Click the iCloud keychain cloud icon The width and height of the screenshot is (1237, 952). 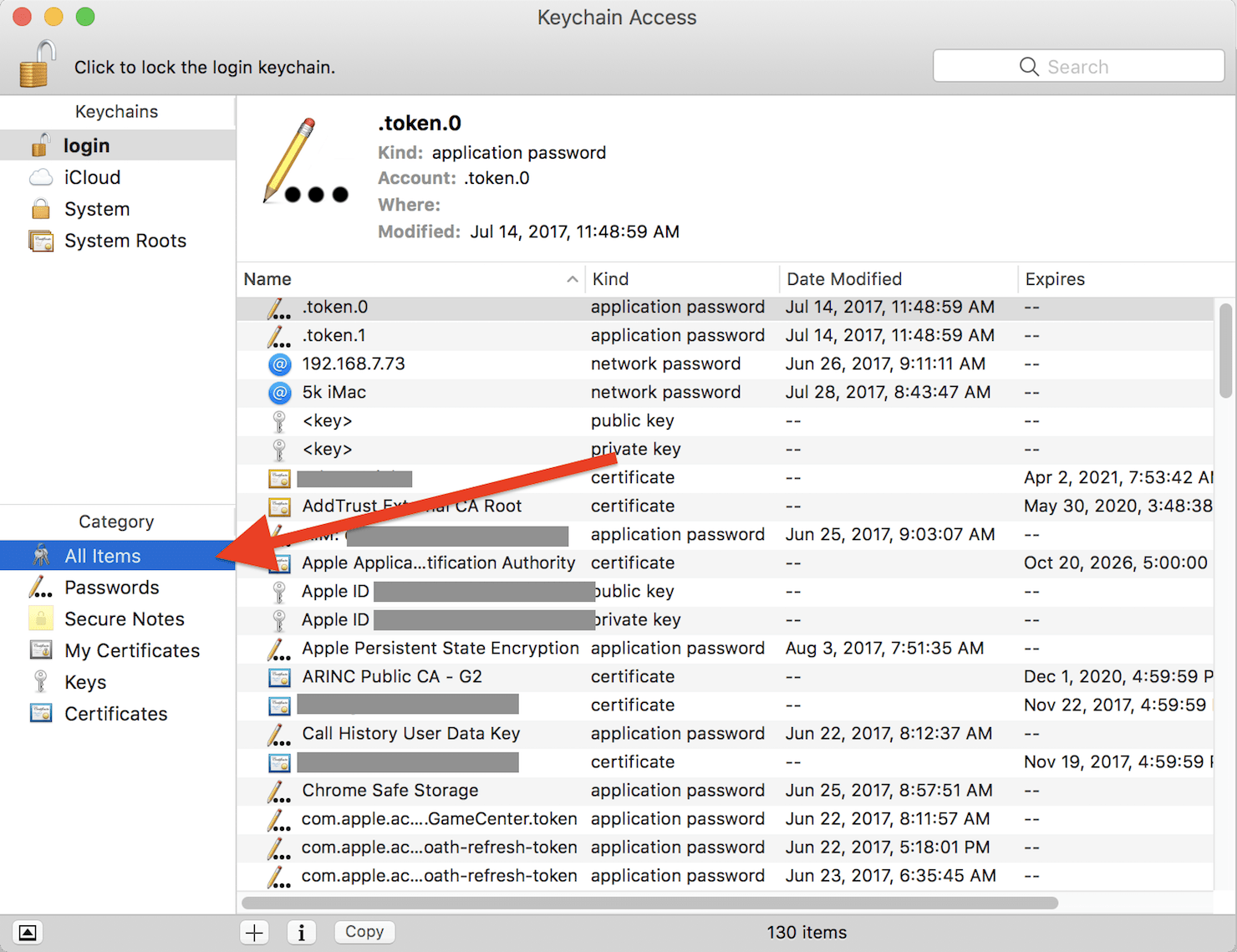pos(40,176)
